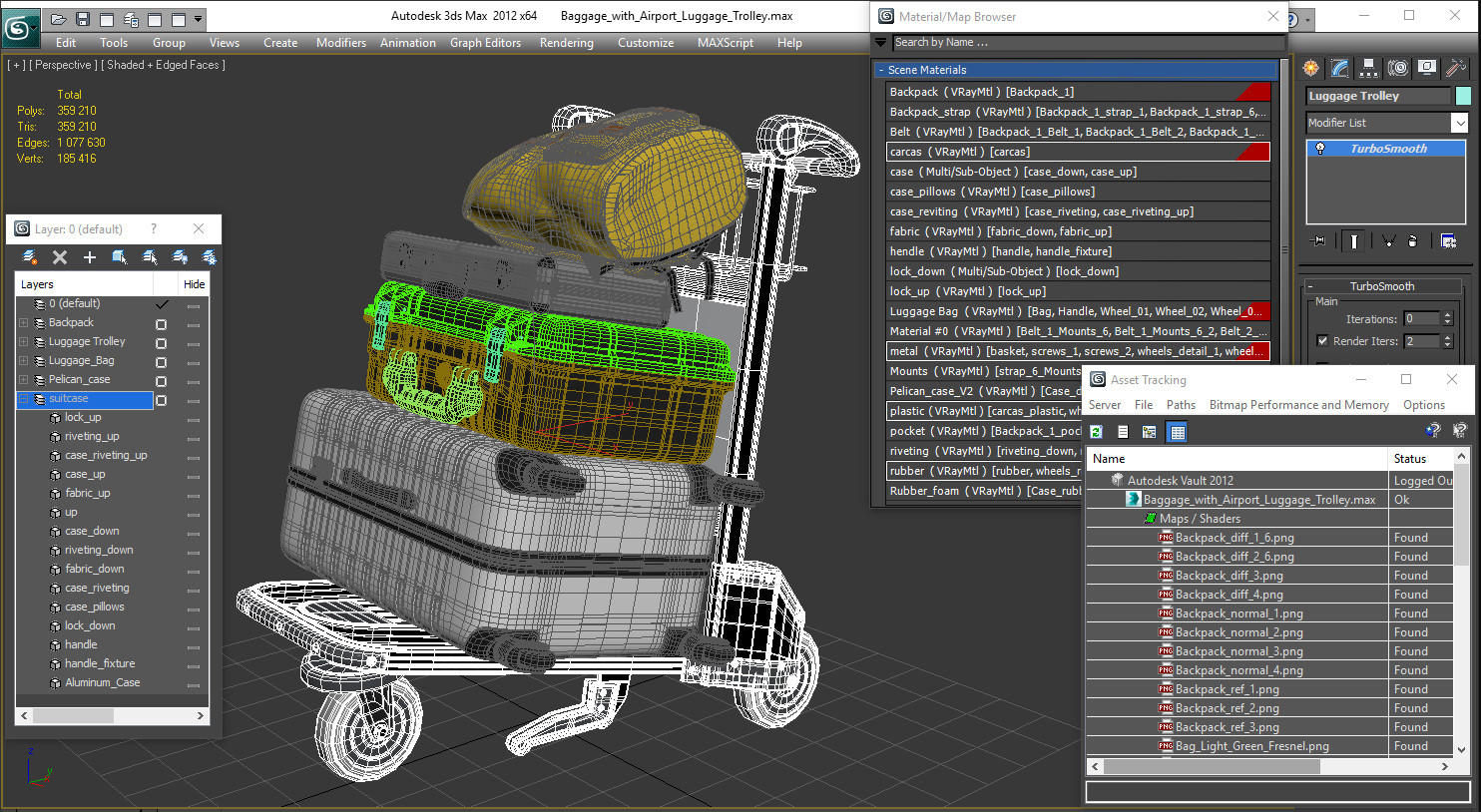Toggle hide column for lock_up object
The image size is (1481, 812).
(194, 418)
